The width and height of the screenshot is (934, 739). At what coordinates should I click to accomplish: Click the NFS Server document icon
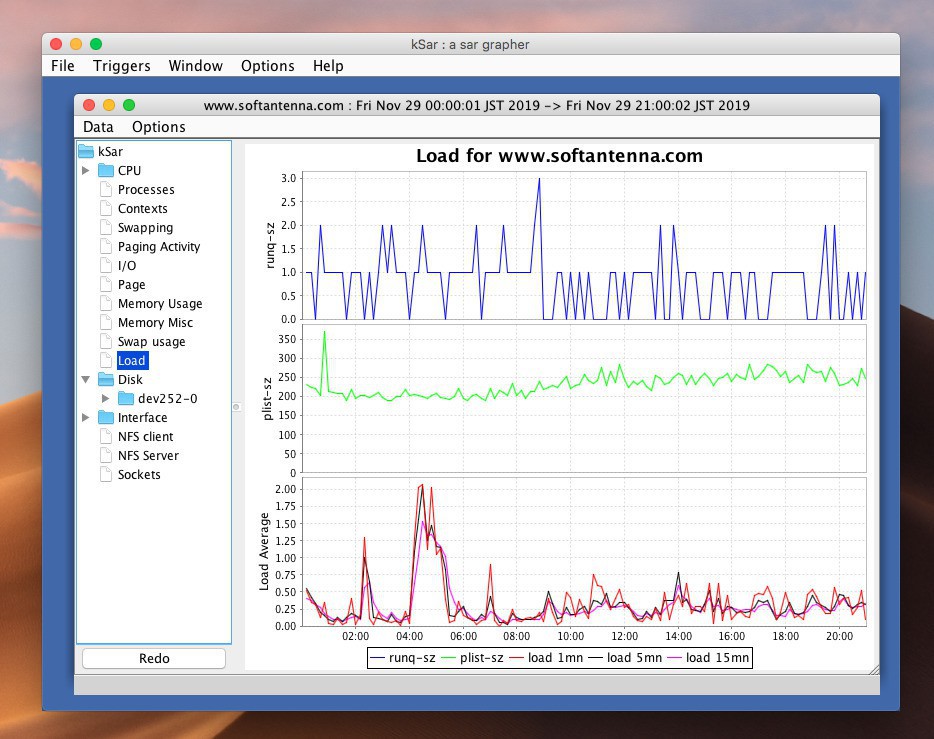(106, 455)
